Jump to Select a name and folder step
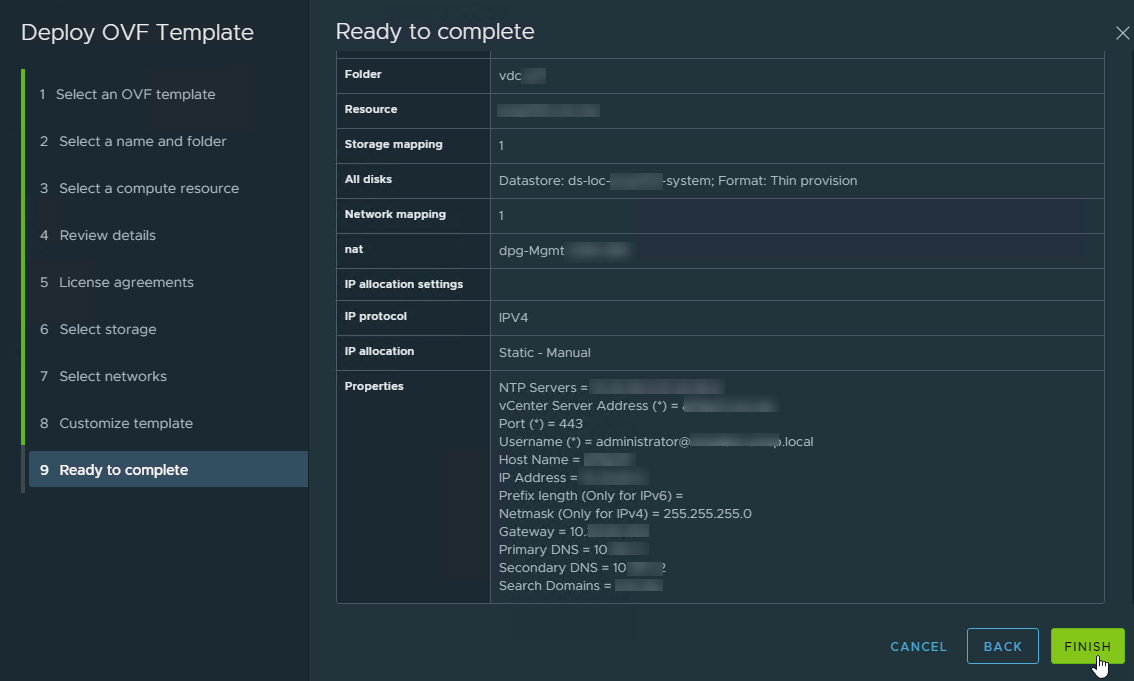Image resolution: width=1134 pixels, height=681 pixels. [x=142, y=141]
